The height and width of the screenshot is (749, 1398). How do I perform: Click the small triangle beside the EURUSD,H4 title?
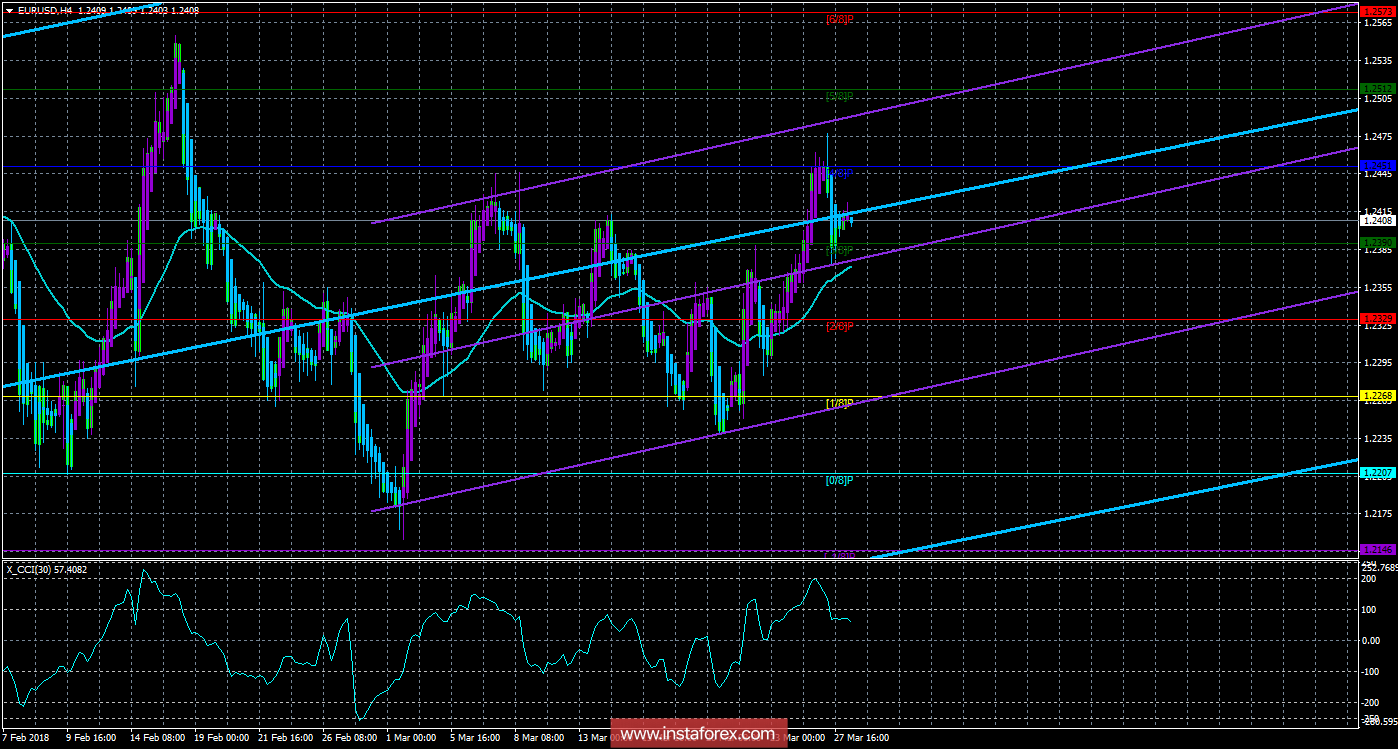point(9,9)
